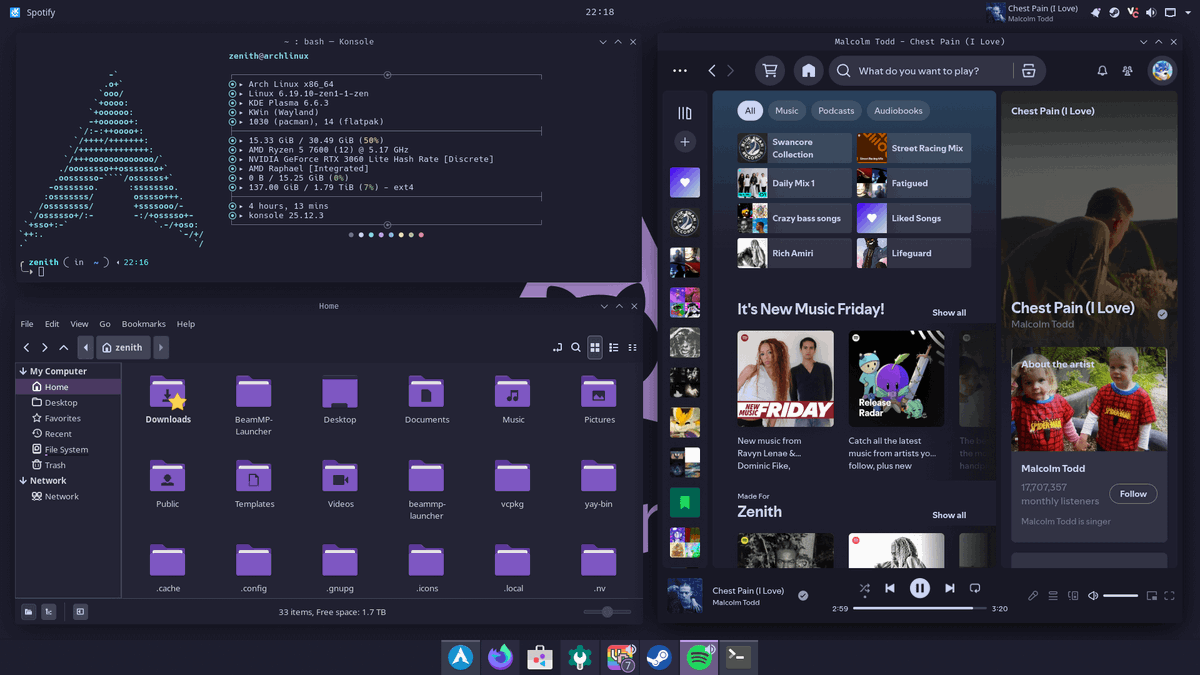Image resolution: width=1200 pixels, height=675 pixels.
Task: Open zenith path button in file manager
Action: point(124,347)
